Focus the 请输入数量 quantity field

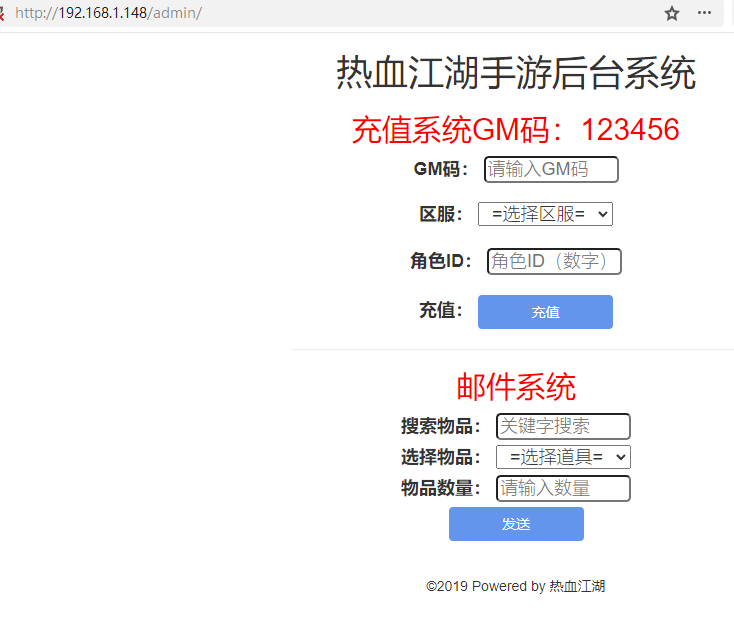[563, 488]
